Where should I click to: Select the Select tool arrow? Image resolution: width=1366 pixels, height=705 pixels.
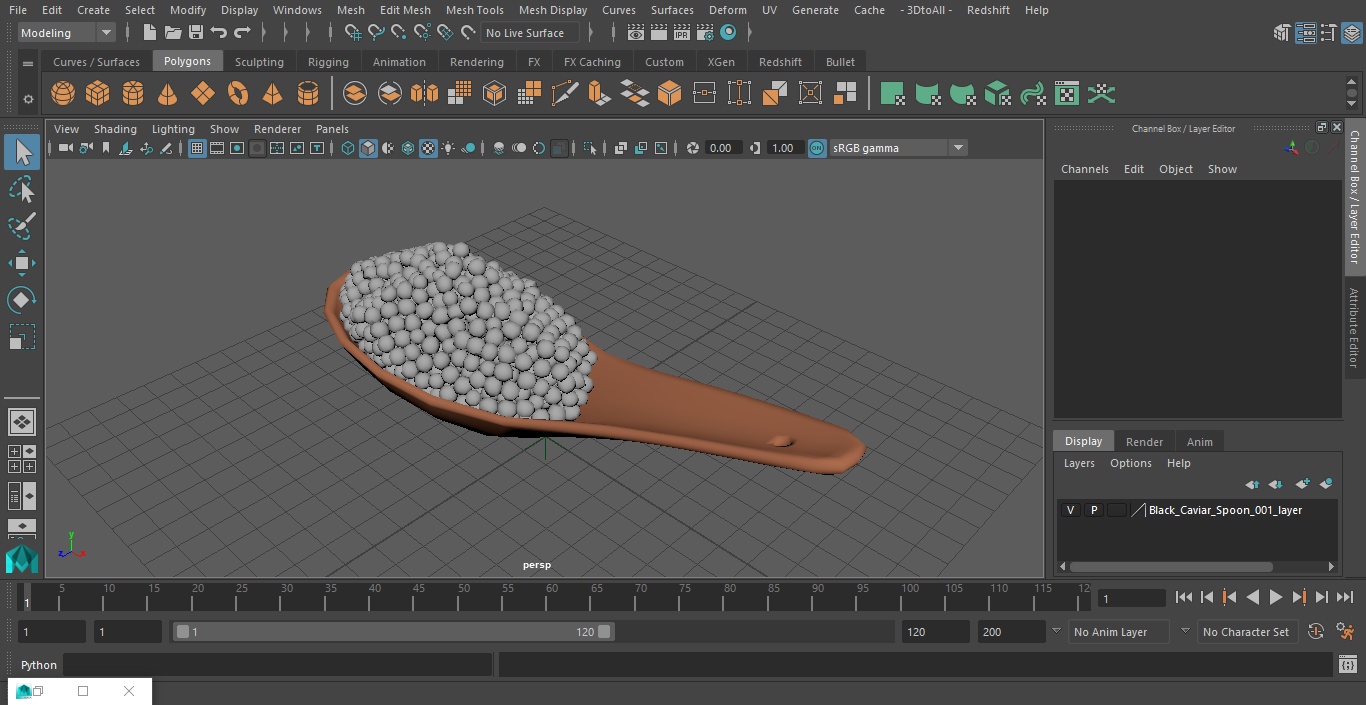[x=22, y=152]
